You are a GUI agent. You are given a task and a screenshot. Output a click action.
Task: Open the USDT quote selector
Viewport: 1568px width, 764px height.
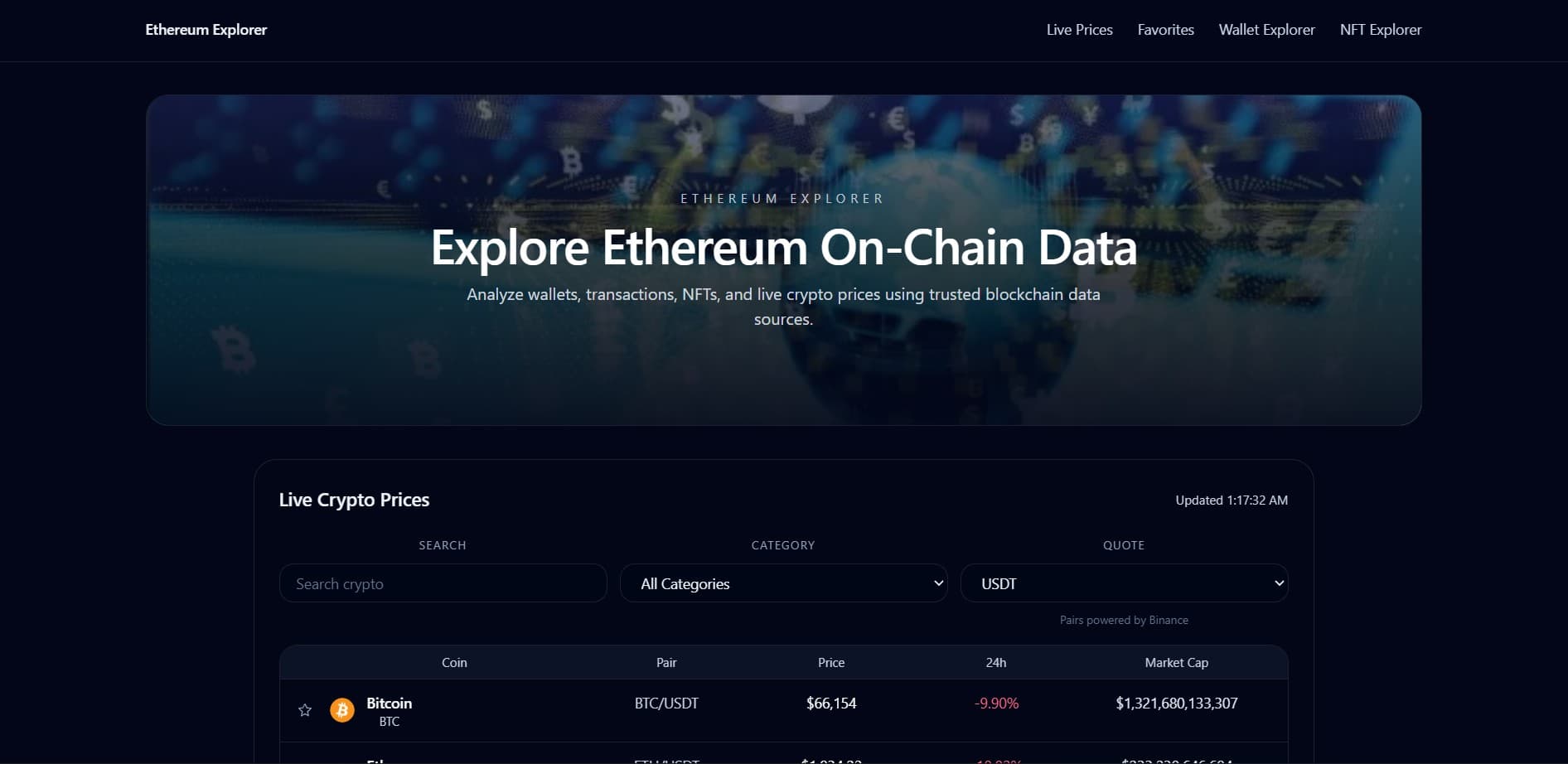1123,583
